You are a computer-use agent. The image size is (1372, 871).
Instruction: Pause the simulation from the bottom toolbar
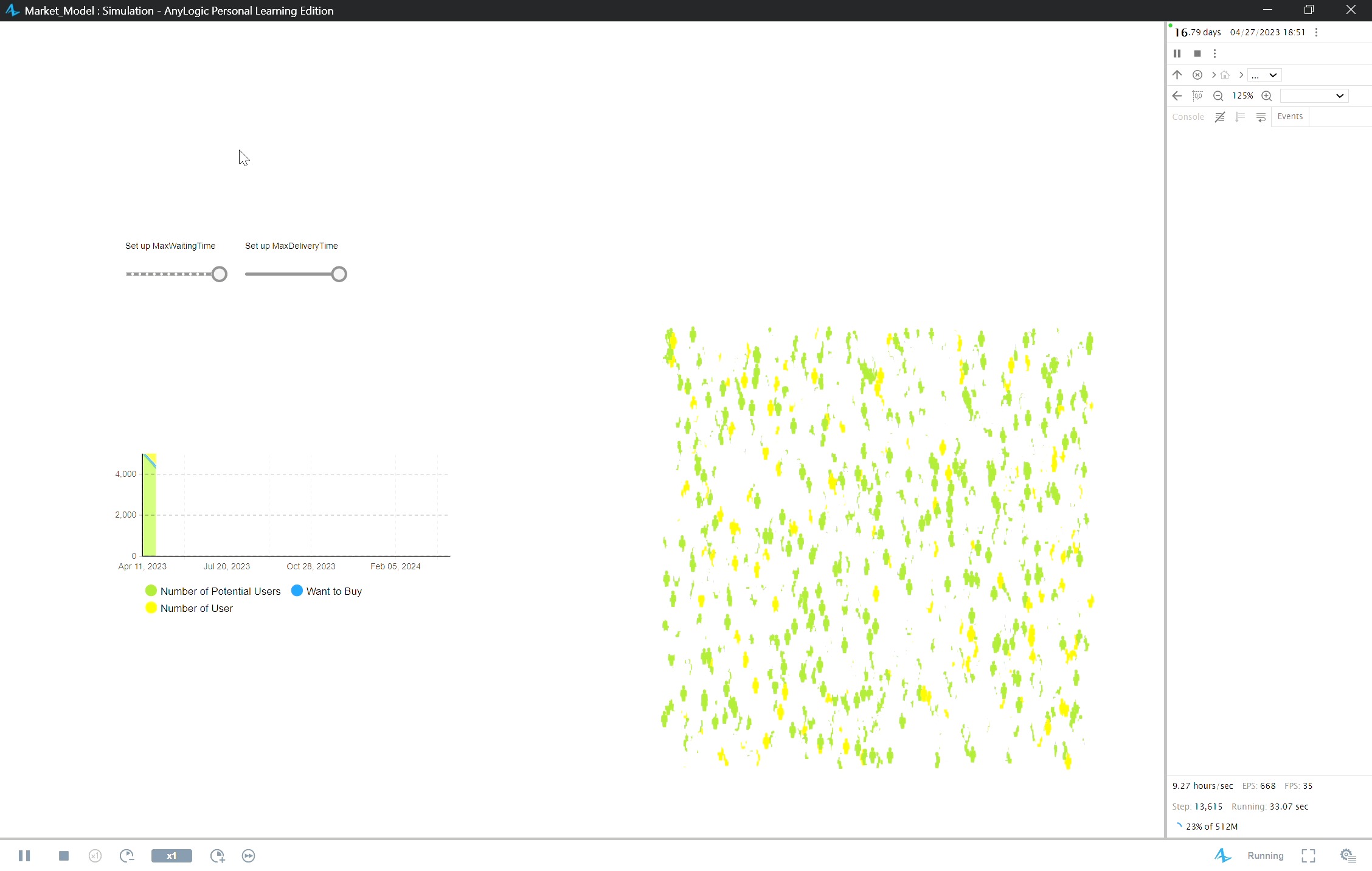pyautogui.click(x=25, y=856)
